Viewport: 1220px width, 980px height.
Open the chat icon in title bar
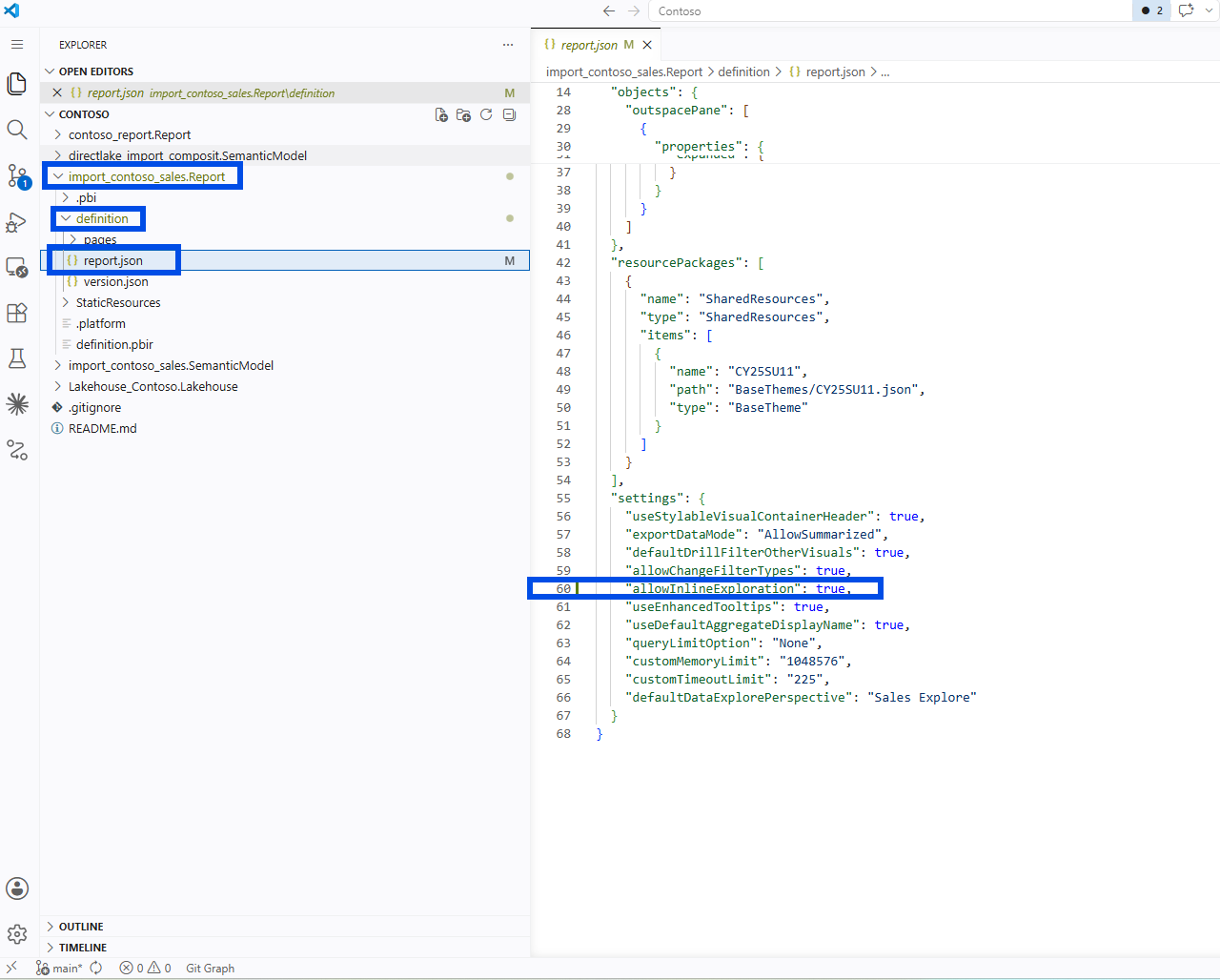point(1186,10)
